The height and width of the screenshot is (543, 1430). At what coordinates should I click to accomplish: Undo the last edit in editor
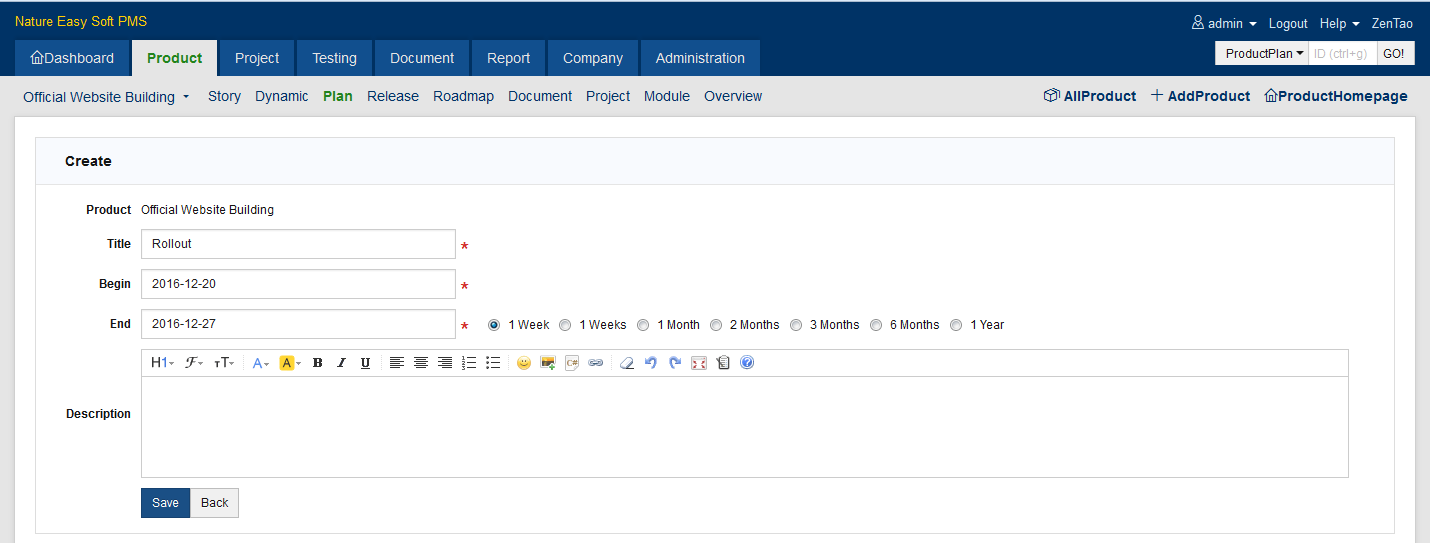point(651,363)
